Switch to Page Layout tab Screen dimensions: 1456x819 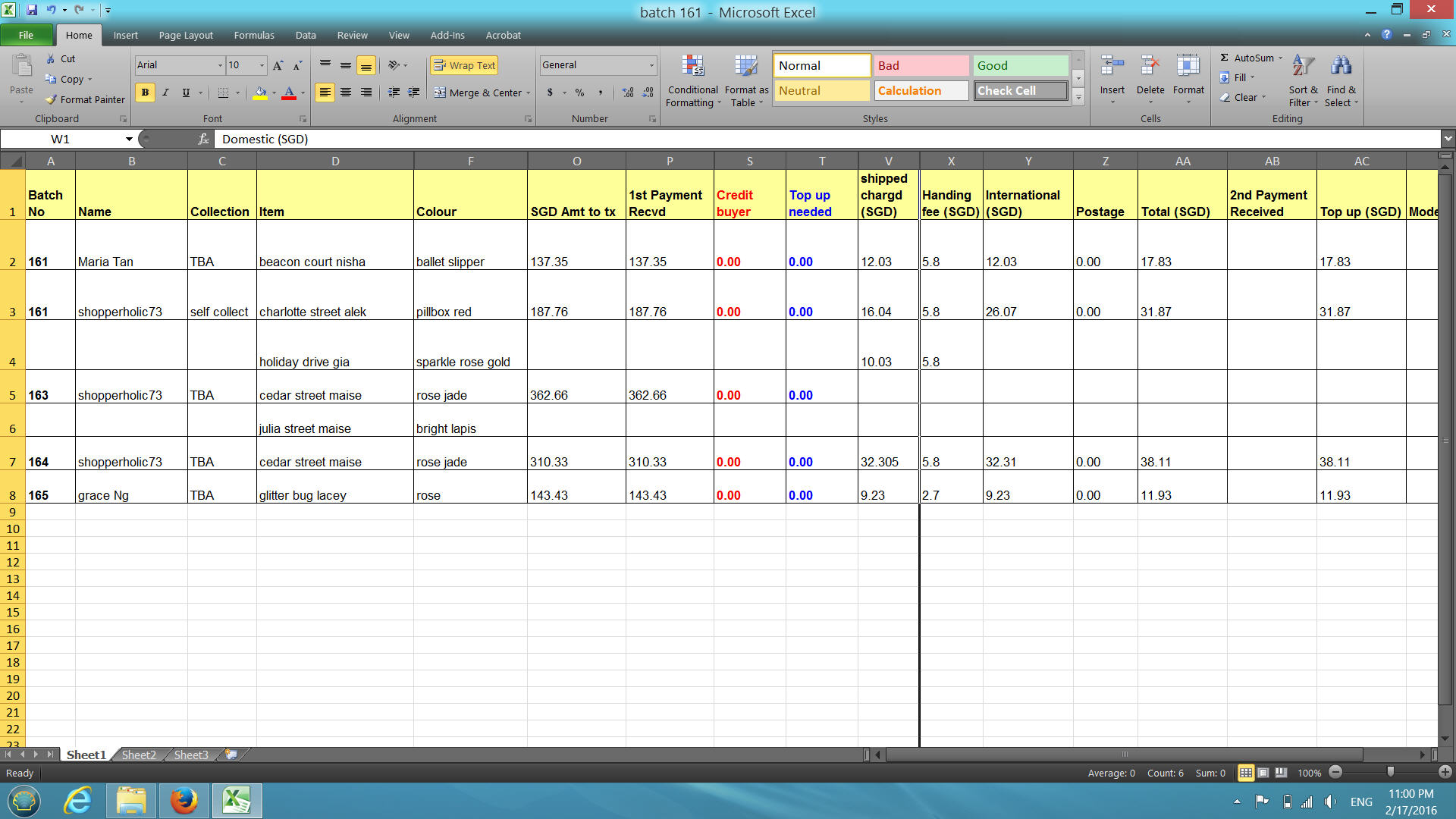pyautogui.click(x=186, y=35)
